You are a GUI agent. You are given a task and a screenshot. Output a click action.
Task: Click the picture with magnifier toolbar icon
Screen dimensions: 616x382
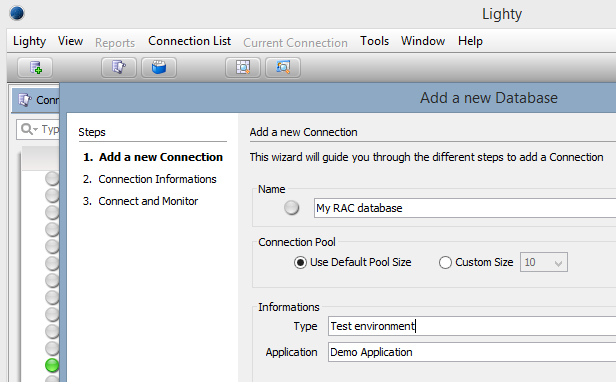pos(283,67)
